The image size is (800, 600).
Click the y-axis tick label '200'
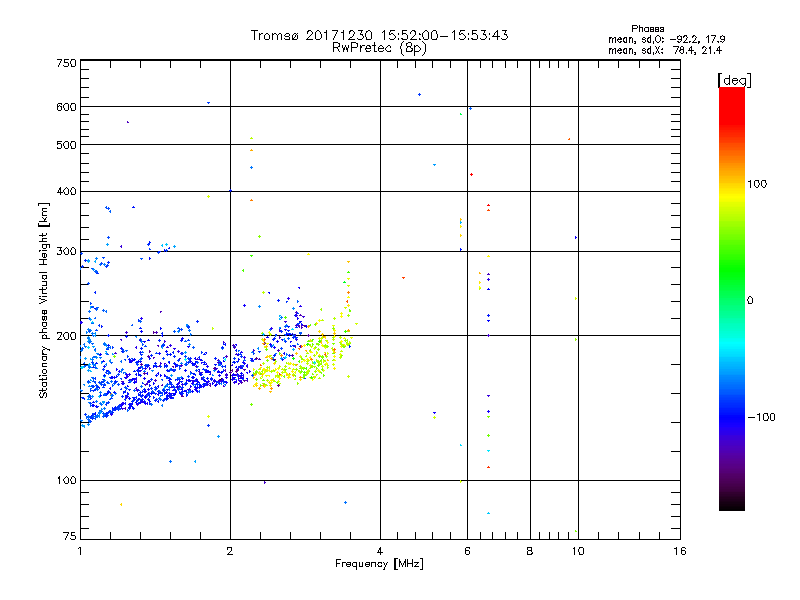[x=67, y=336]
